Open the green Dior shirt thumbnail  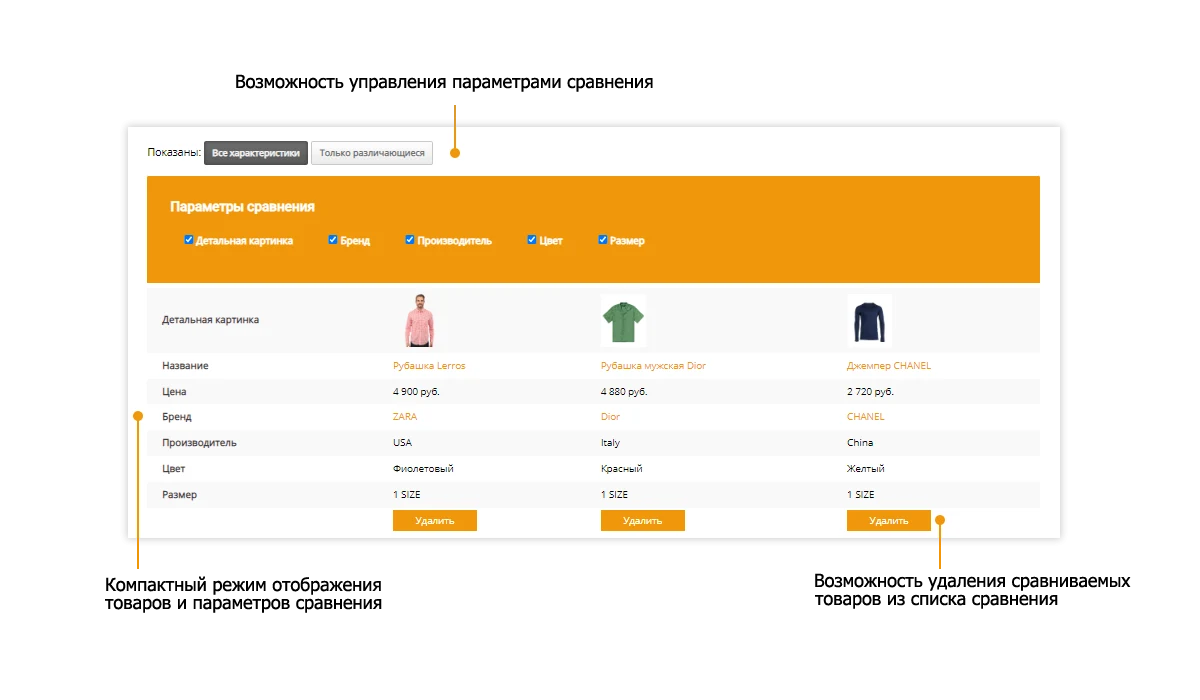(x=623, y=320)
